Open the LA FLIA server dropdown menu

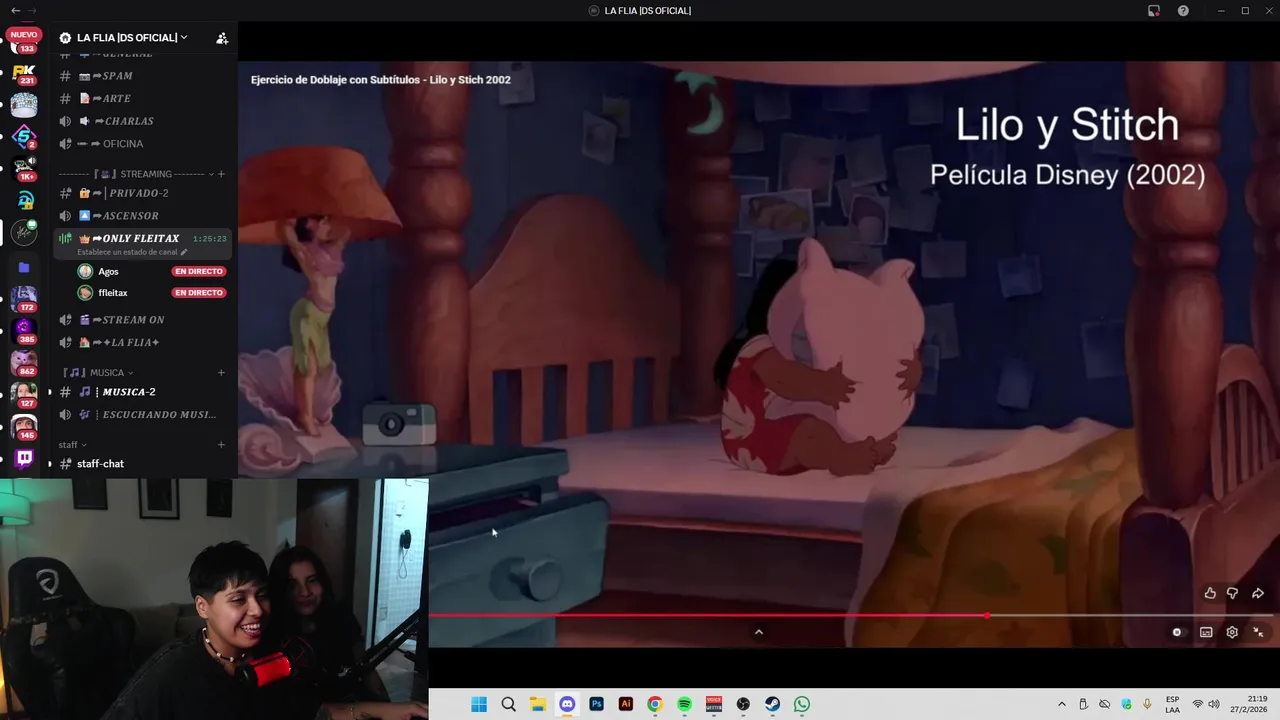tap(132, 37)
